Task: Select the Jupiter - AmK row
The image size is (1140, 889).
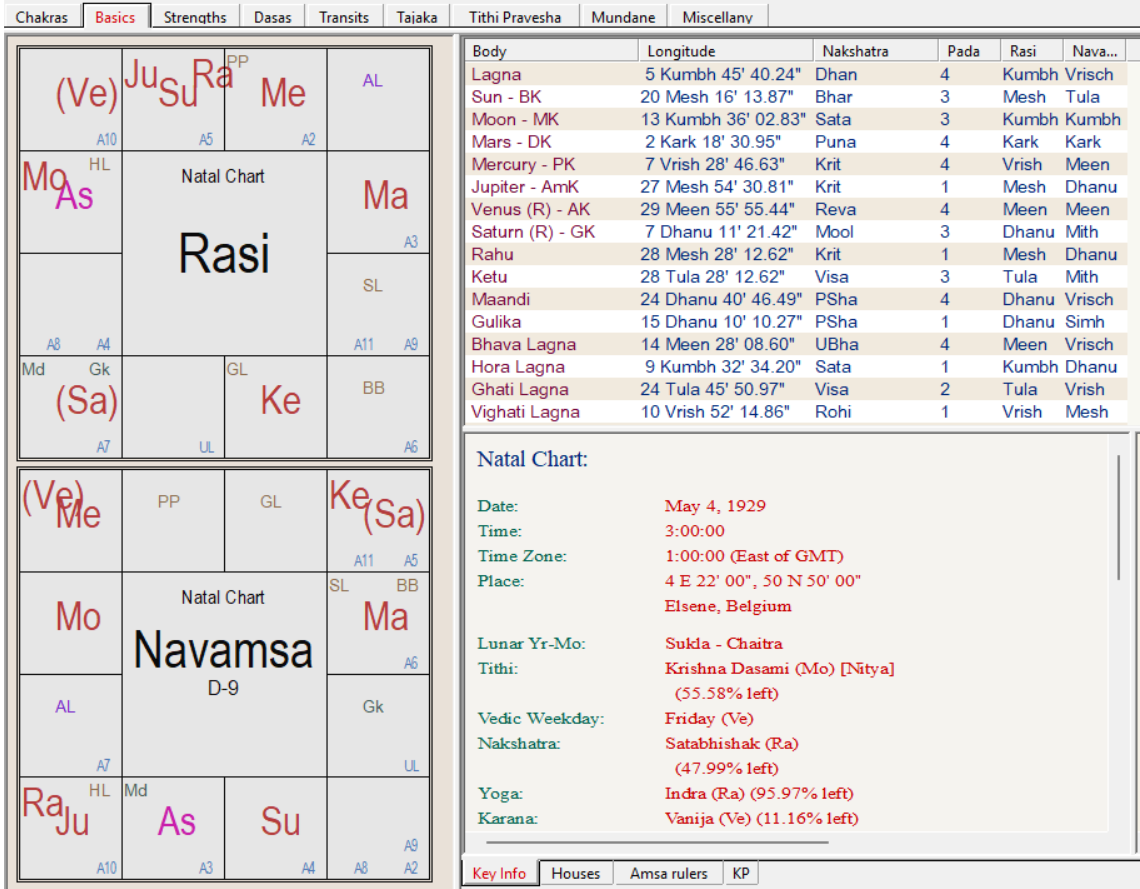Action: (796, 187)
